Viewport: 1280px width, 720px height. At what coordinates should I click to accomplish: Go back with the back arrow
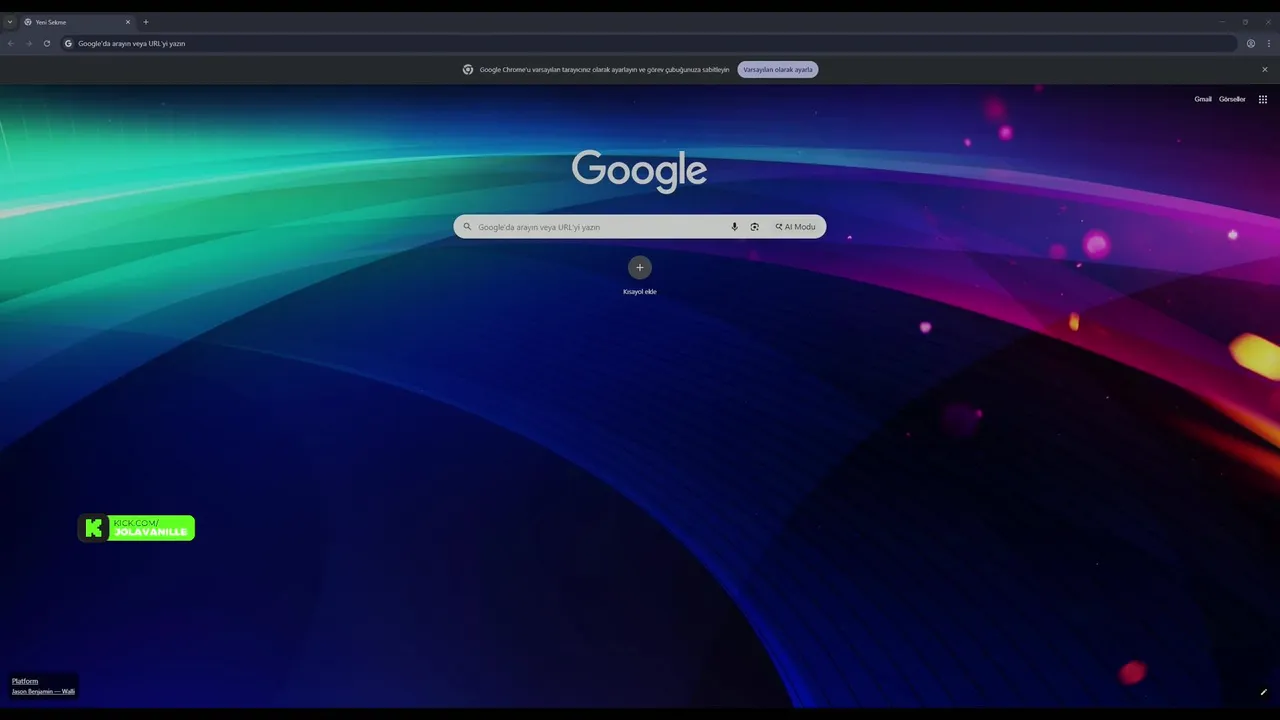(x=11, y=43)
